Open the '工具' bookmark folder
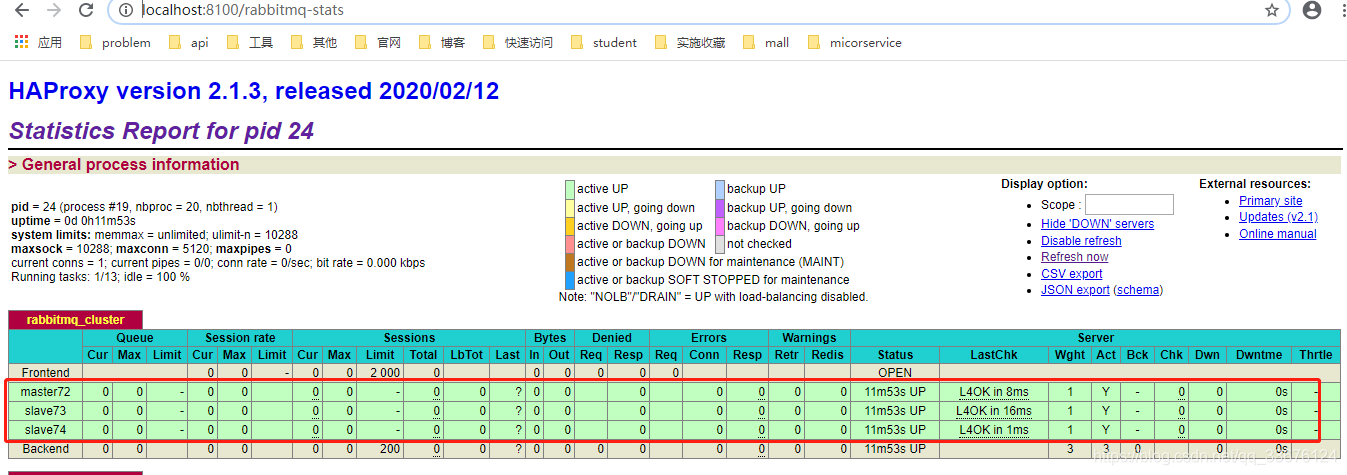This screenshot has height=475, width=1347. (x=249, y=42)
